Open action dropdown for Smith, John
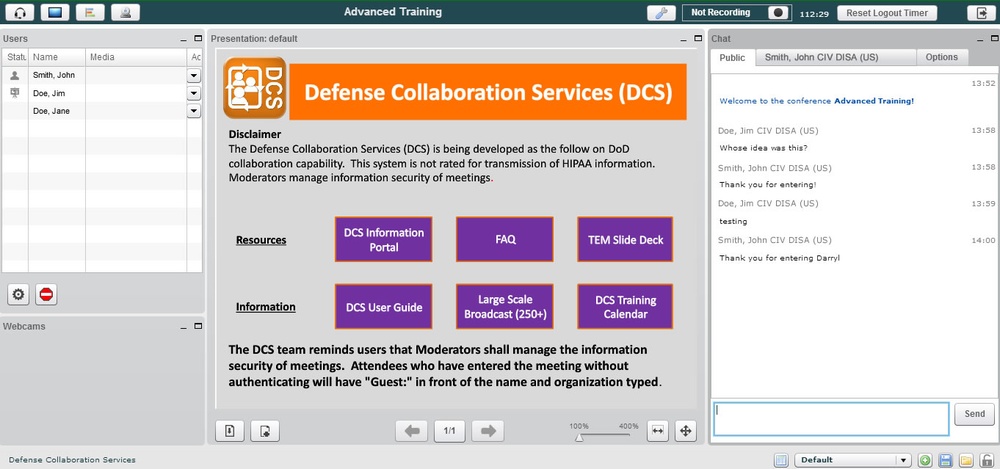The image size is (1000, 469). point(194,75)
